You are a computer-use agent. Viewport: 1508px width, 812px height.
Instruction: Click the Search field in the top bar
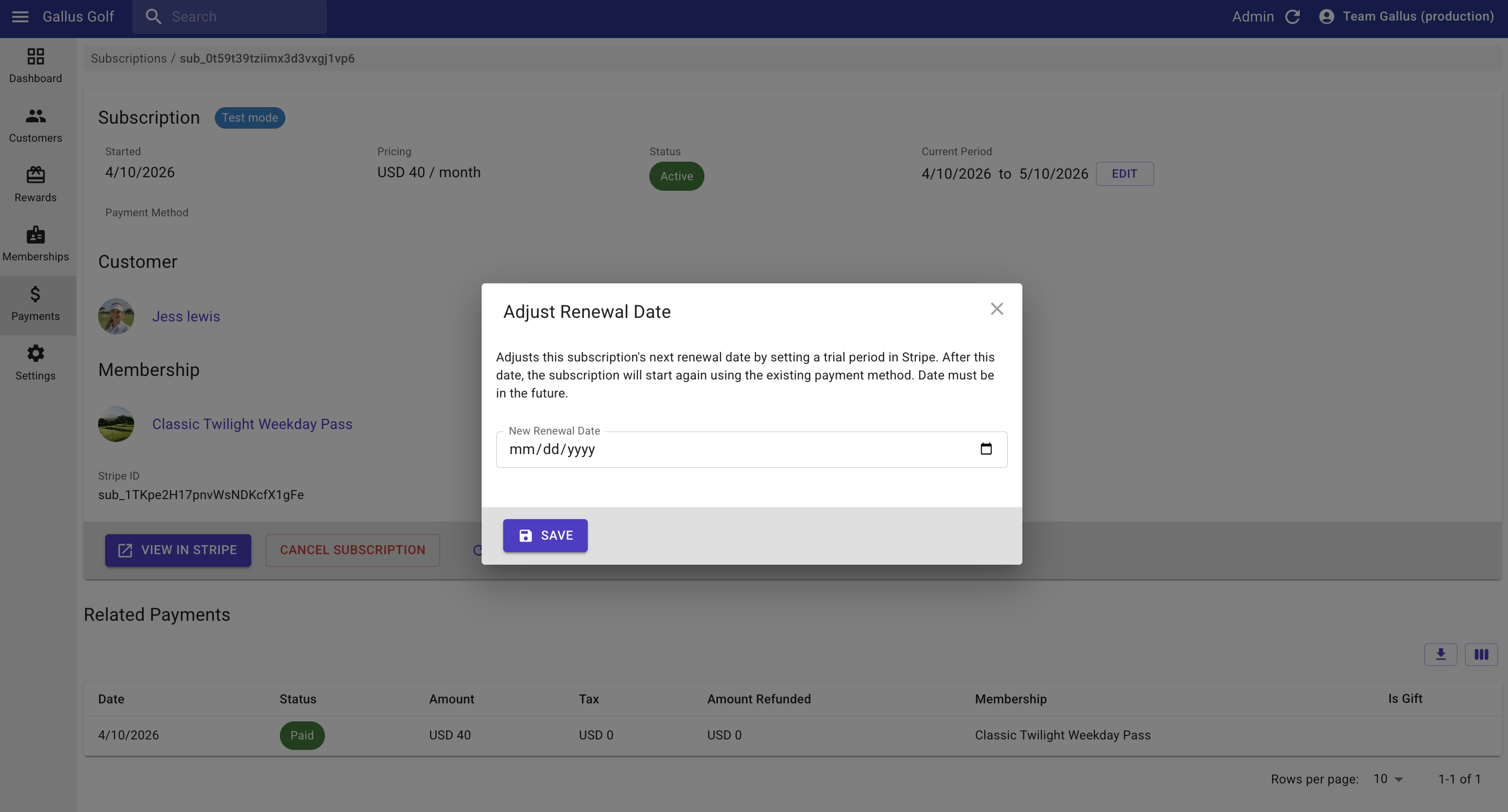(240, 17)
